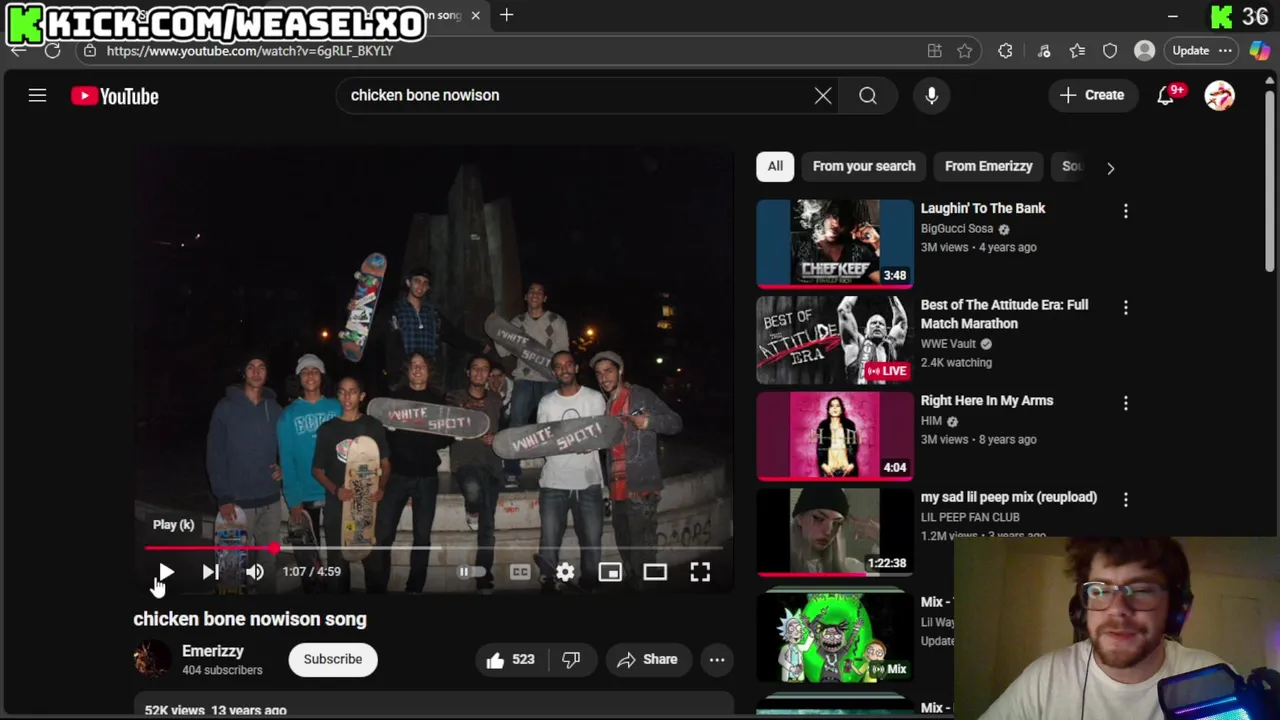The image size is (1280, 720).
Task: Open browser favorites list icon
Action: [x=1077, y=50]
